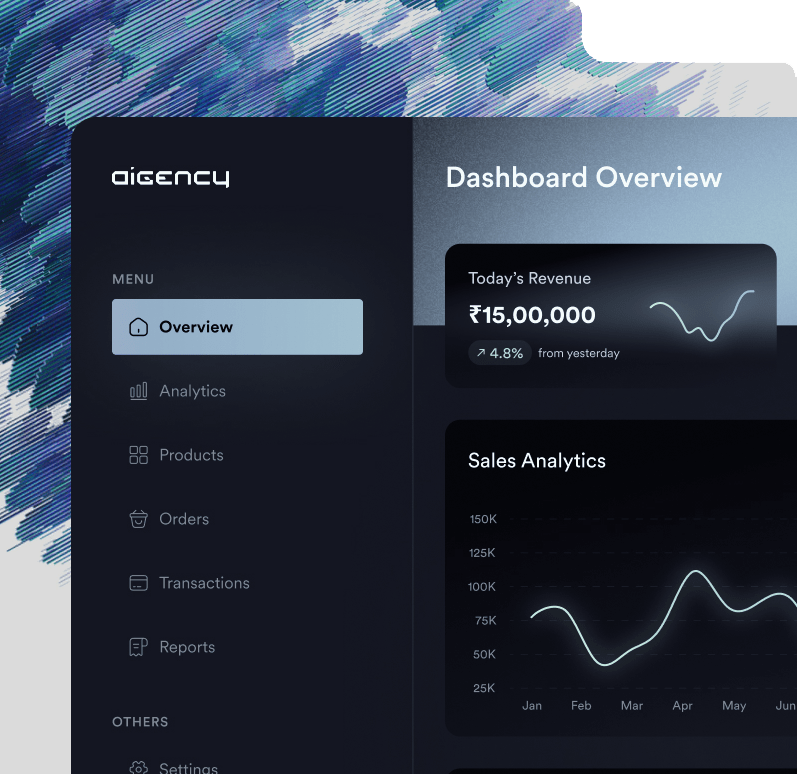Viewport: 797px width, 774px height.
Task: Click the bar chart icon for Analytics
Action: (139, 391)
